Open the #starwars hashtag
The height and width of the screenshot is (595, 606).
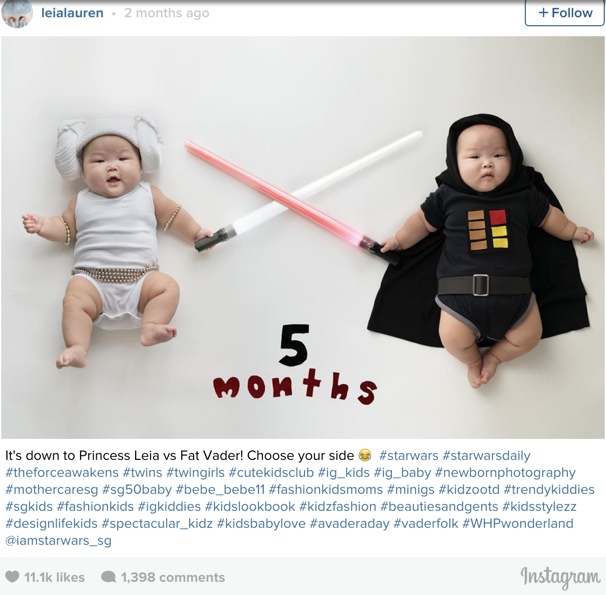coord(409,456)
